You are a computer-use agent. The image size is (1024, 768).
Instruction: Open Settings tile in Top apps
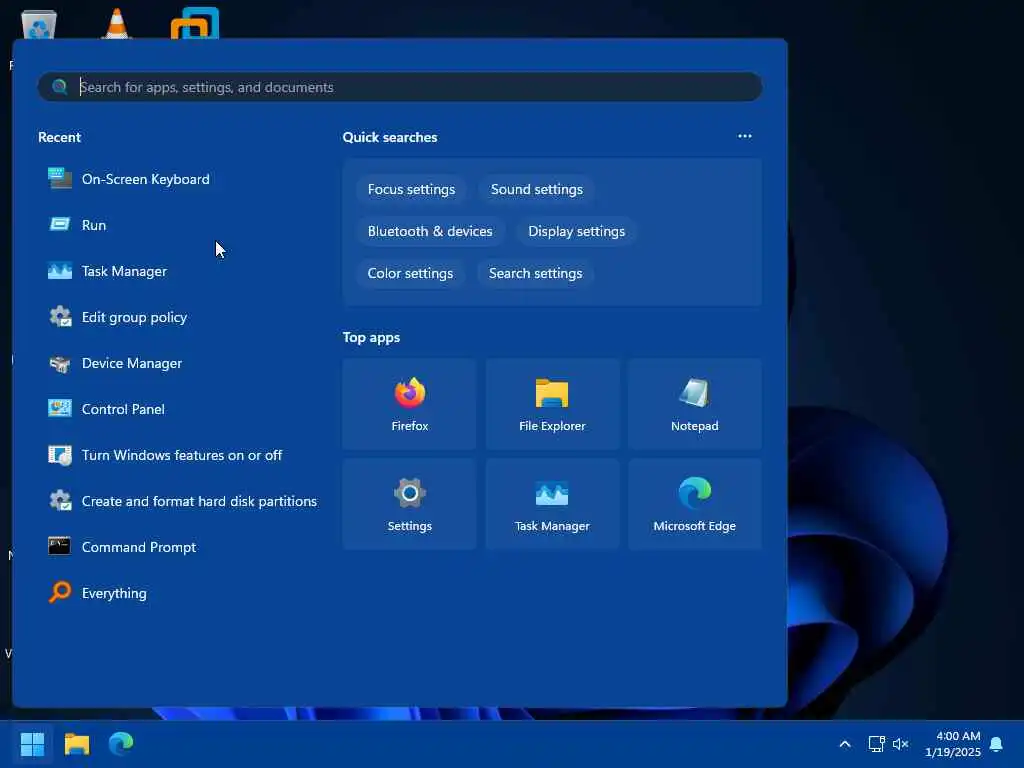409,504
